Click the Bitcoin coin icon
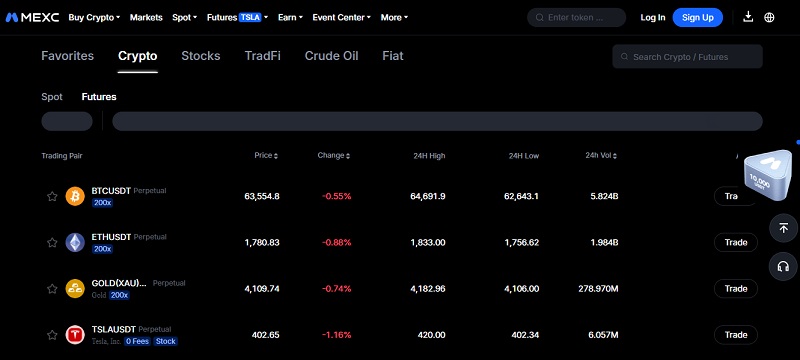 tap(75, 196)
